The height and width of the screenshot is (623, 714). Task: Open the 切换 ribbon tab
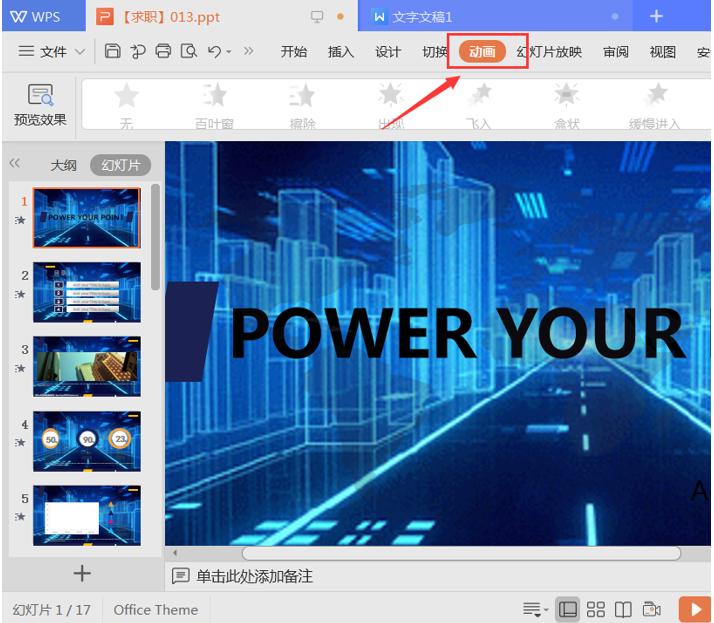pyautogui.click(x=434, y=52)
